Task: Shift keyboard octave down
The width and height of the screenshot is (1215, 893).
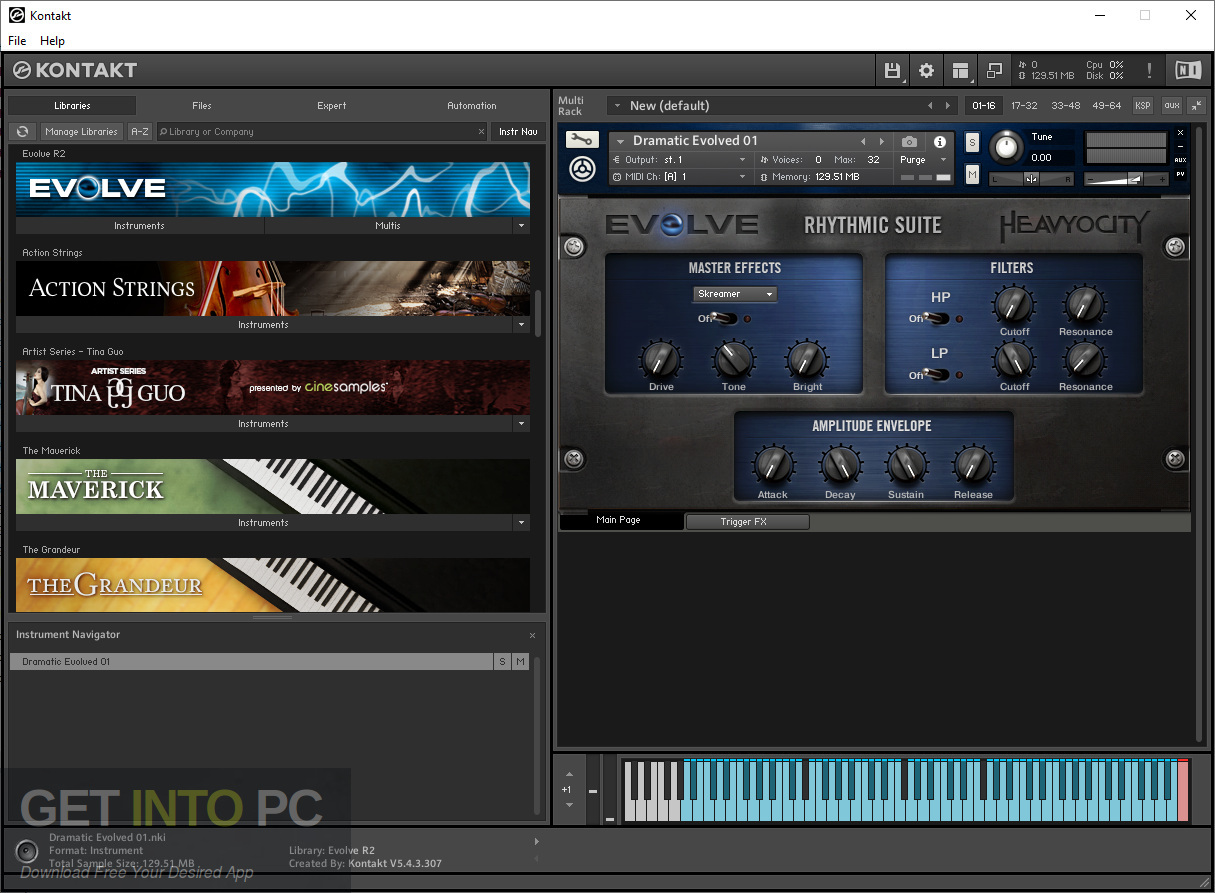Action: 569,805
